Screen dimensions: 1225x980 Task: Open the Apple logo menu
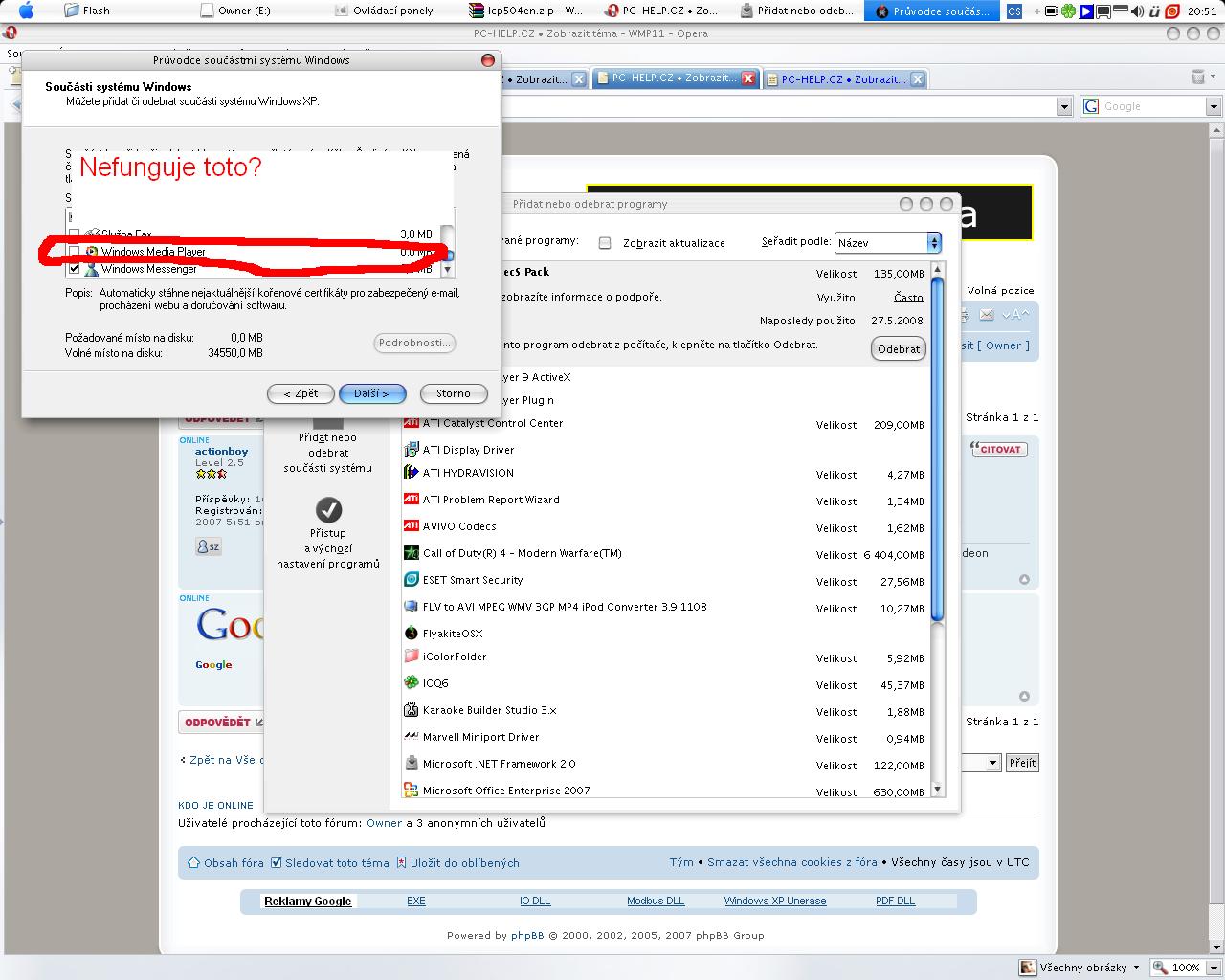pyautogui.click(x=26, y=11)
